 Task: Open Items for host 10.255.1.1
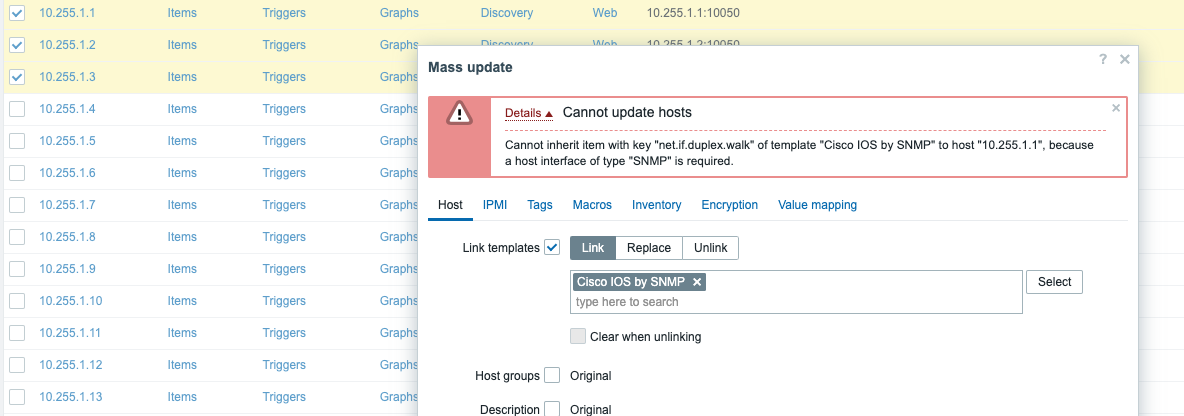[182, 13]
